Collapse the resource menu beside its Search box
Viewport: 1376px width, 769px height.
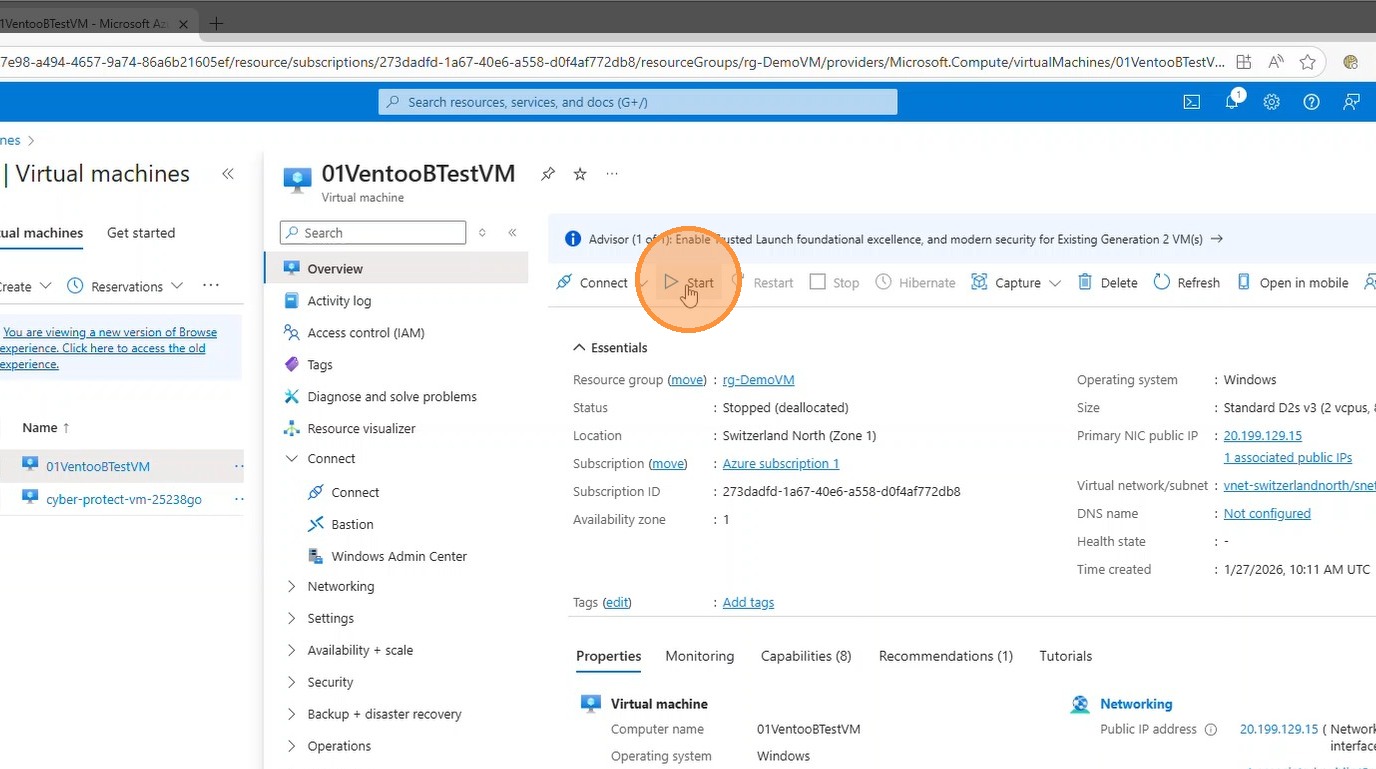pyautogui.click(x=512, y=233)
